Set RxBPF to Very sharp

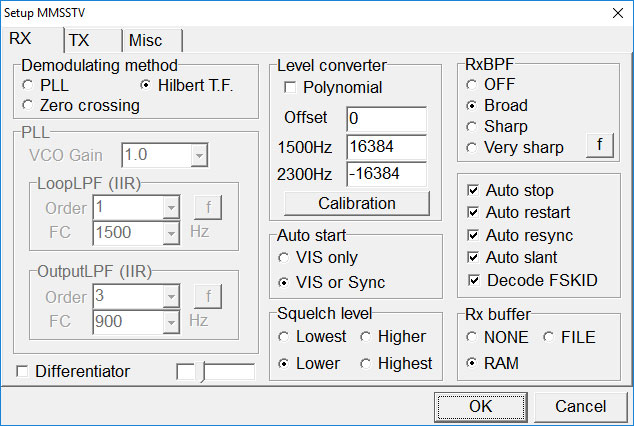coord(514,148)
